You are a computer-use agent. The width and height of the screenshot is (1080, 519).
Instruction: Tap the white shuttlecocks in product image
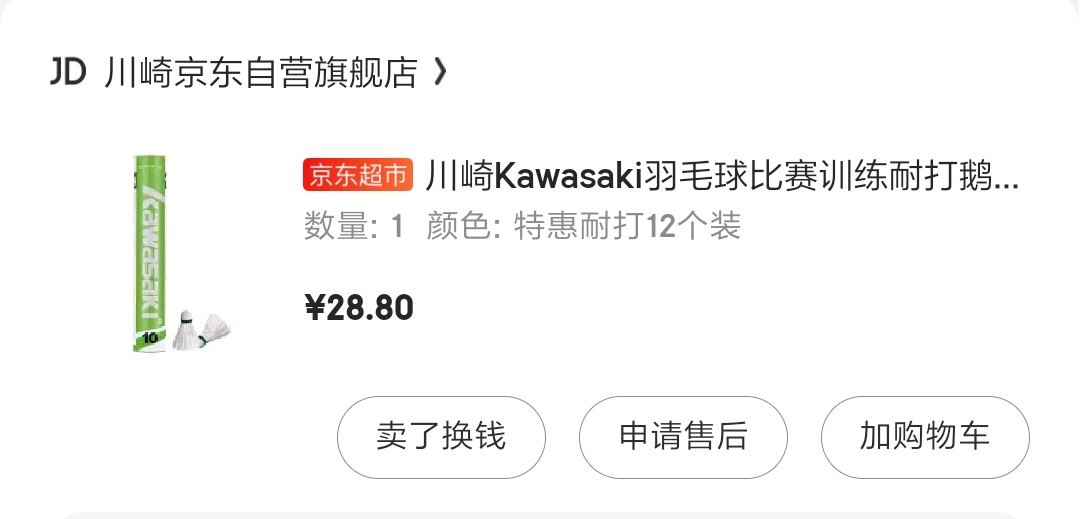201,331
